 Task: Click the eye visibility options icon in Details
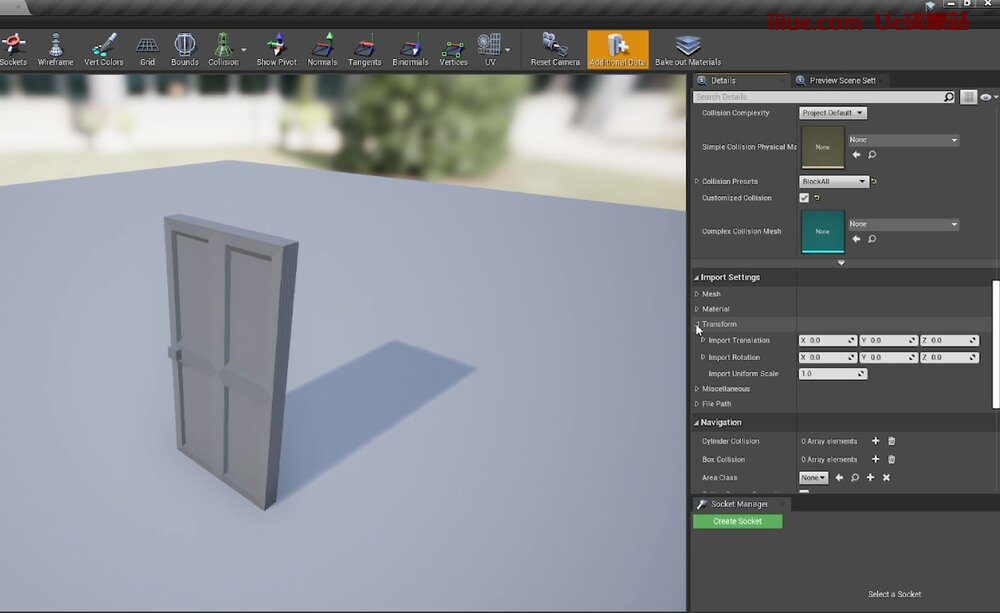pos(986,97)
